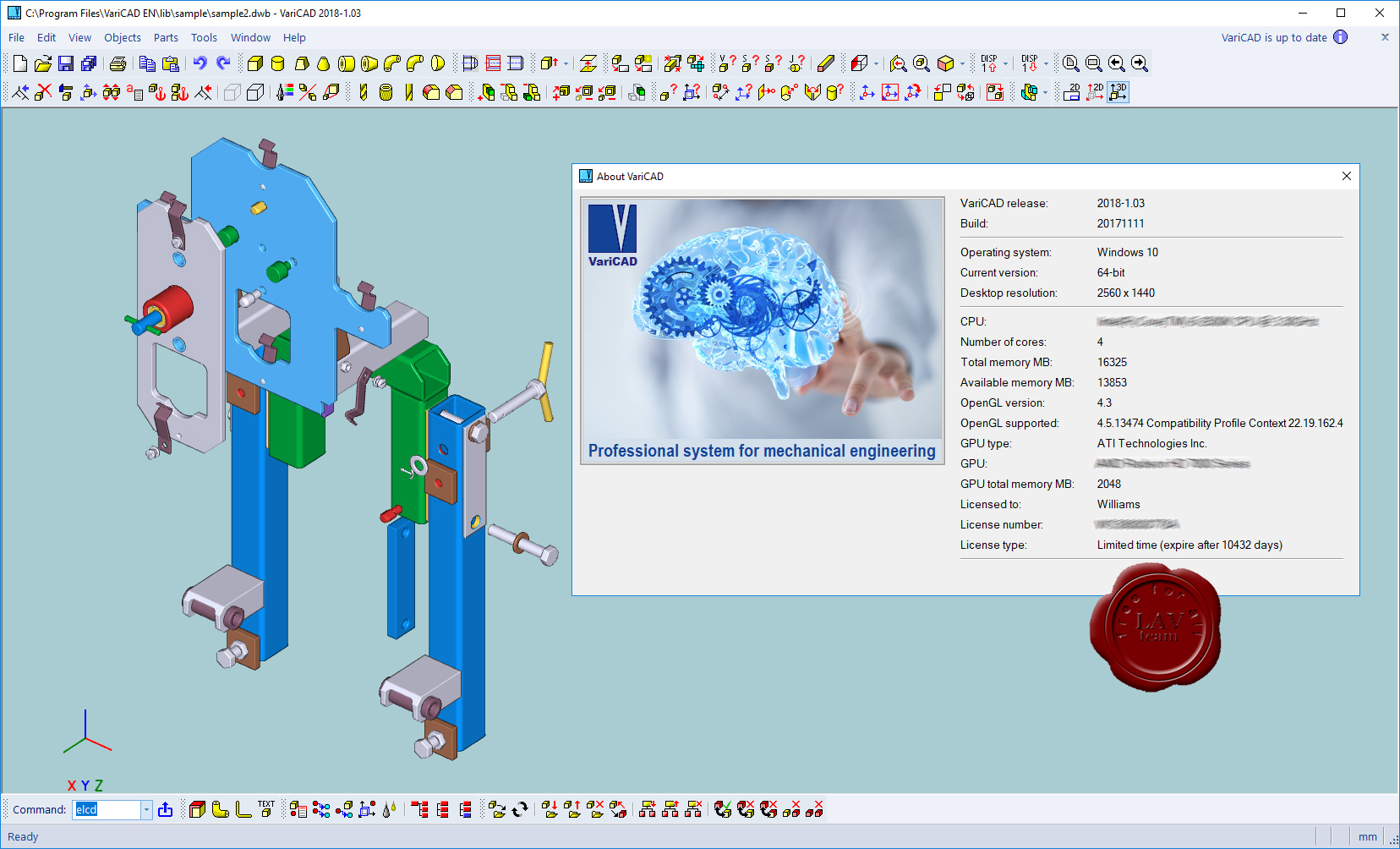Open the Parts menu
This screenshot has width=1400, height=849.
point(166,37)
